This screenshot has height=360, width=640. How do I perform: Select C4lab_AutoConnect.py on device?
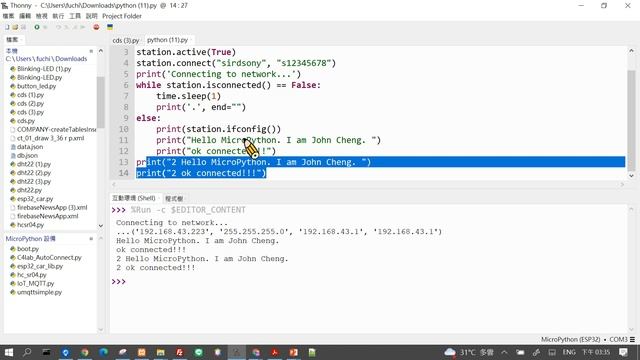[x=49, y=257]
